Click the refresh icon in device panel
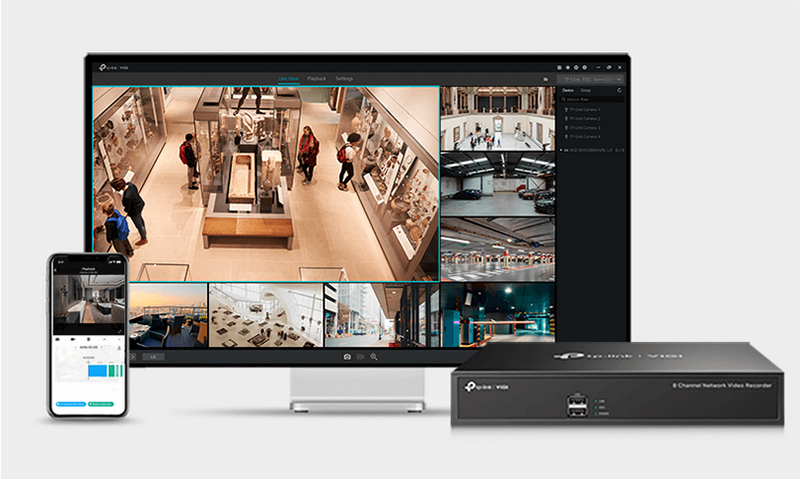Viewport: 800px width, 479px height. point(619,90)
